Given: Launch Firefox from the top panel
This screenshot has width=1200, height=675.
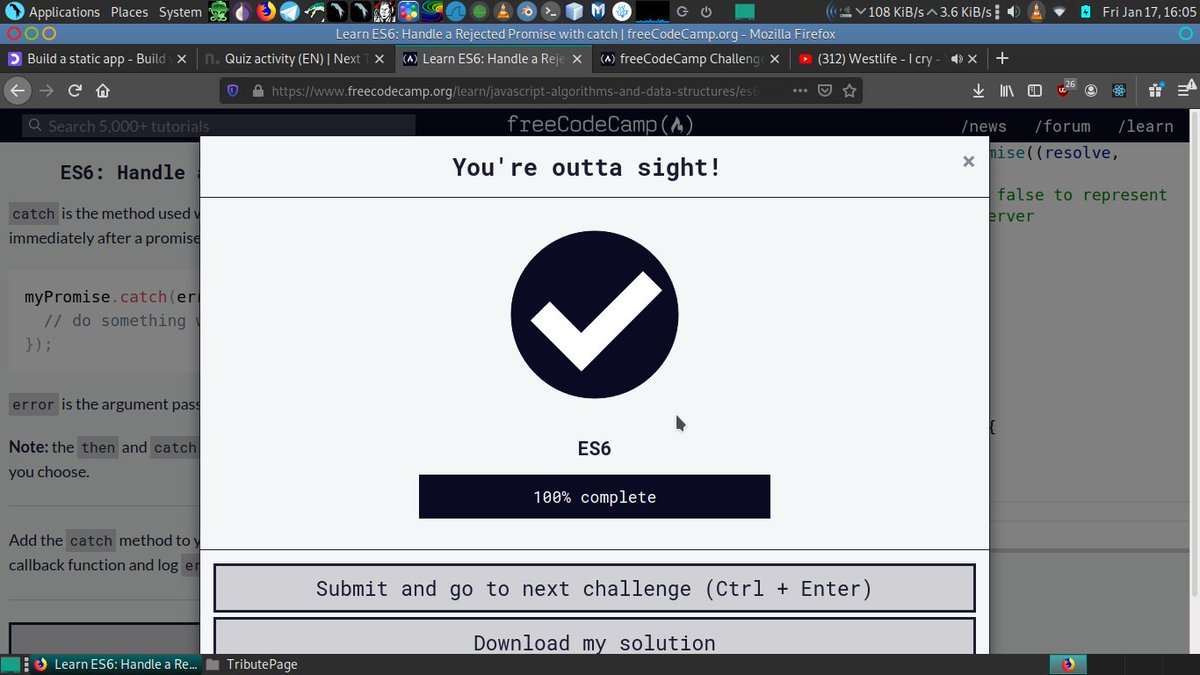Looking at the screenshot, I should coord(265,12).
